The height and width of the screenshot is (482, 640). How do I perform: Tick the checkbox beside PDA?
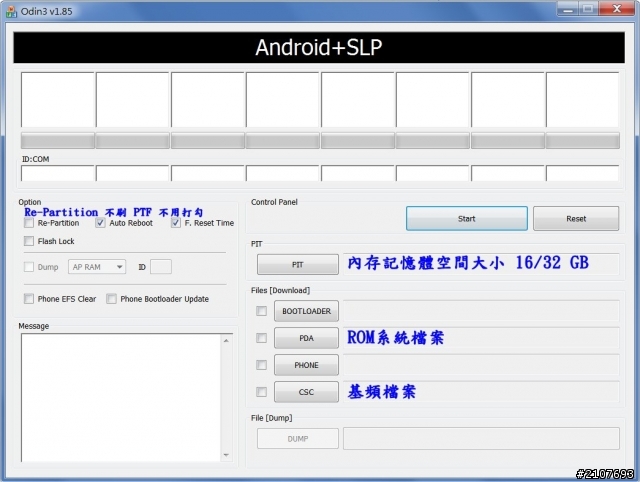(x=262, y=338)
